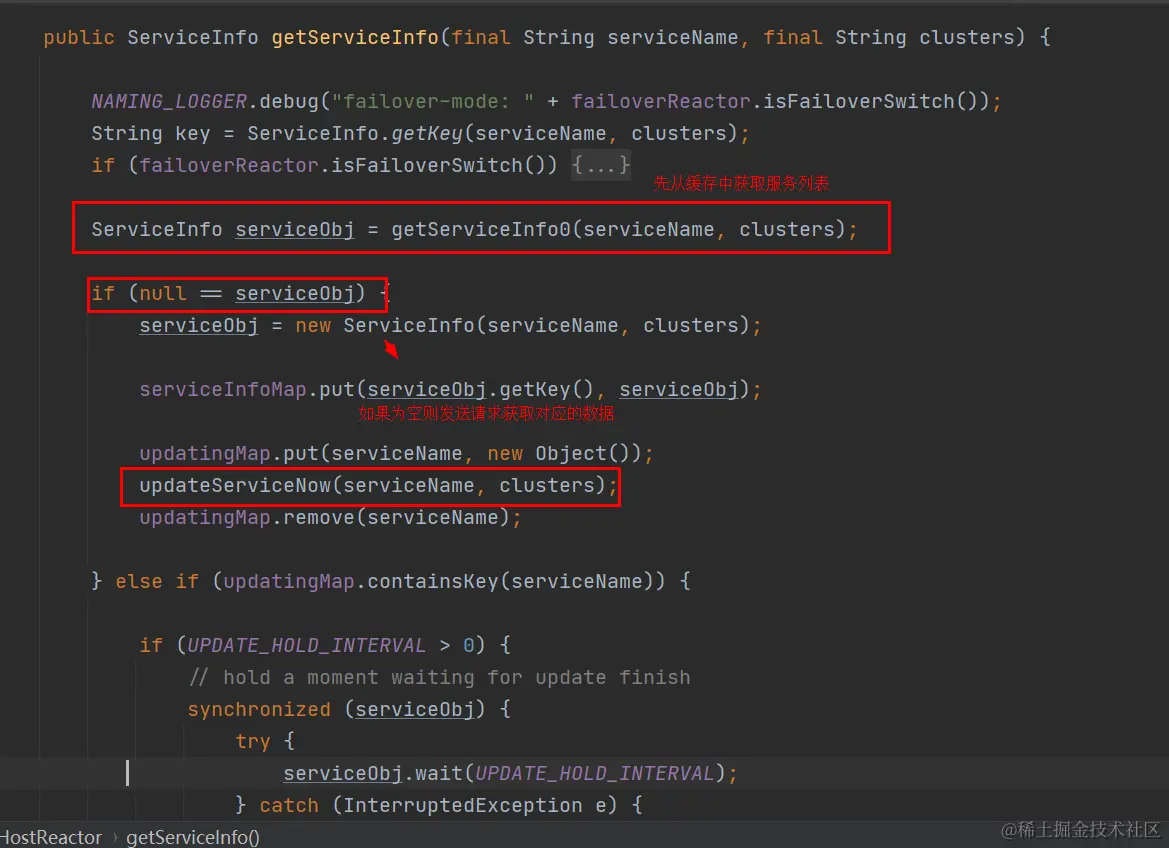The width and height of the screenshot is (1169, 848).
Task: Click "failover-mode: " string literal
Action: pyautogui.click(x=432, y=101)
